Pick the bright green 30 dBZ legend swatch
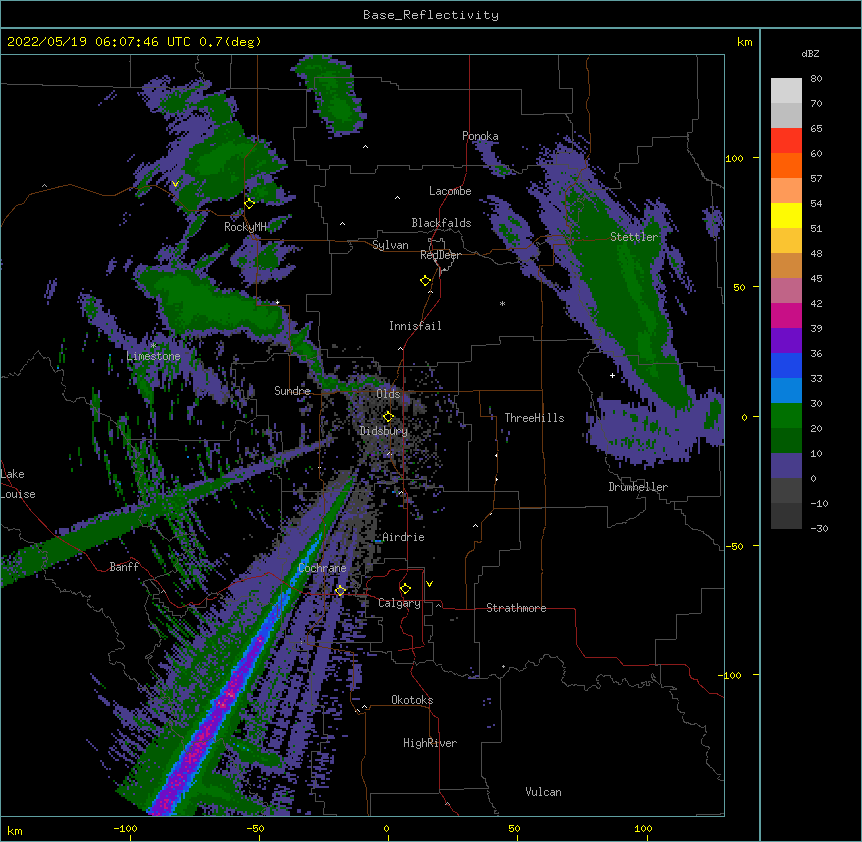 click(x=786, y=416)
